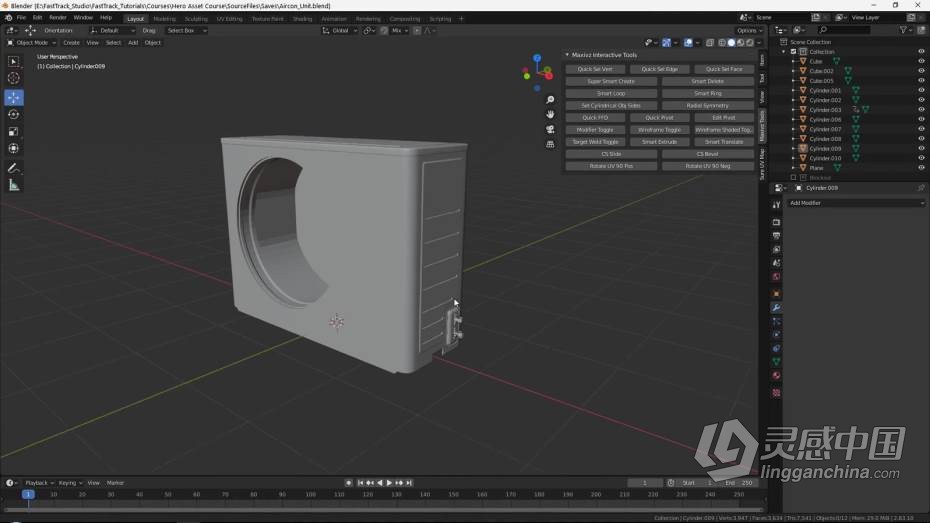The height and width of the screenshot is (523, 930).
Task: Play the animation forward
Action: (x=389, y=483)
